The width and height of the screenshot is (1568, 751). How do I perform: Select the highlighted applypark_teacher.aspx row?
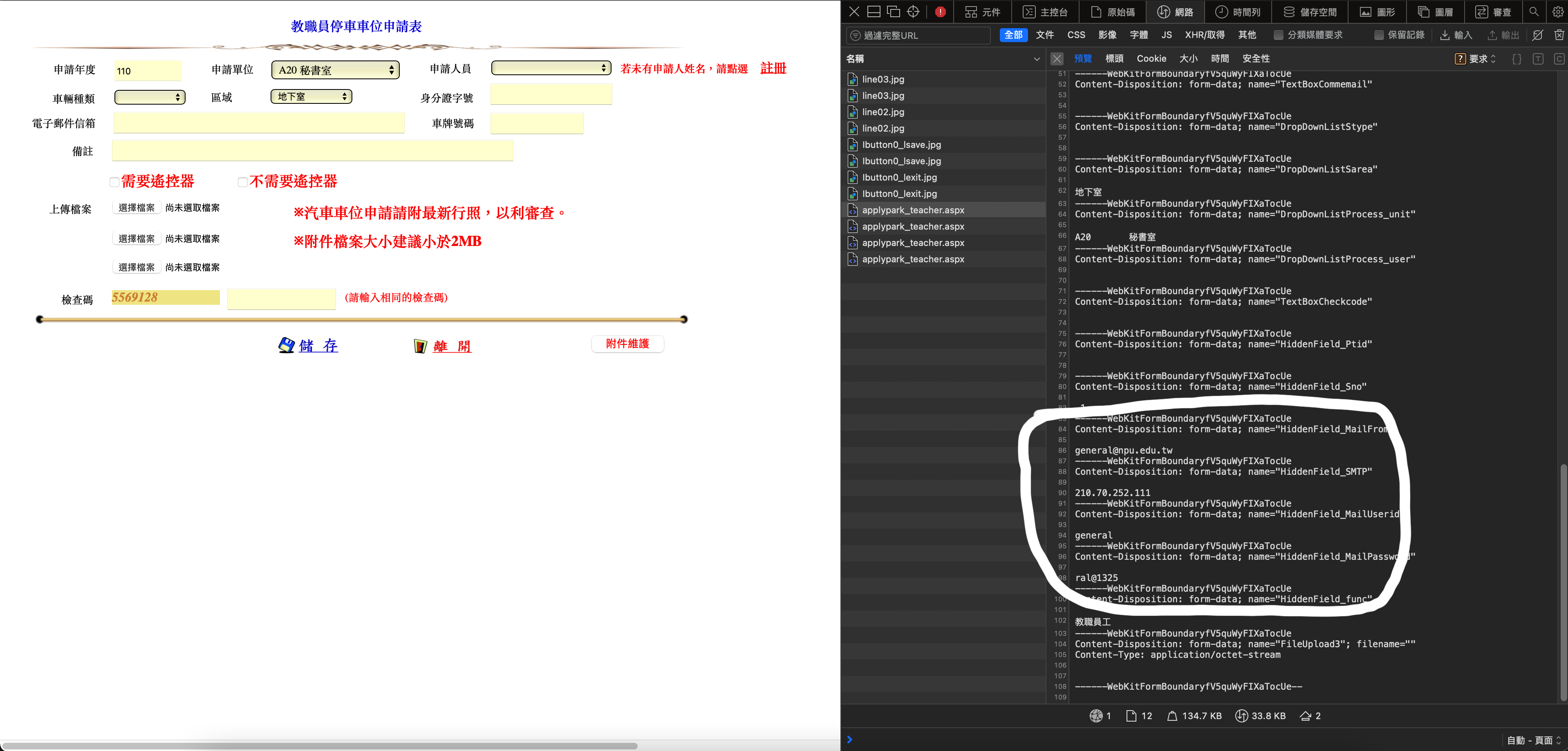pos(943,210)
